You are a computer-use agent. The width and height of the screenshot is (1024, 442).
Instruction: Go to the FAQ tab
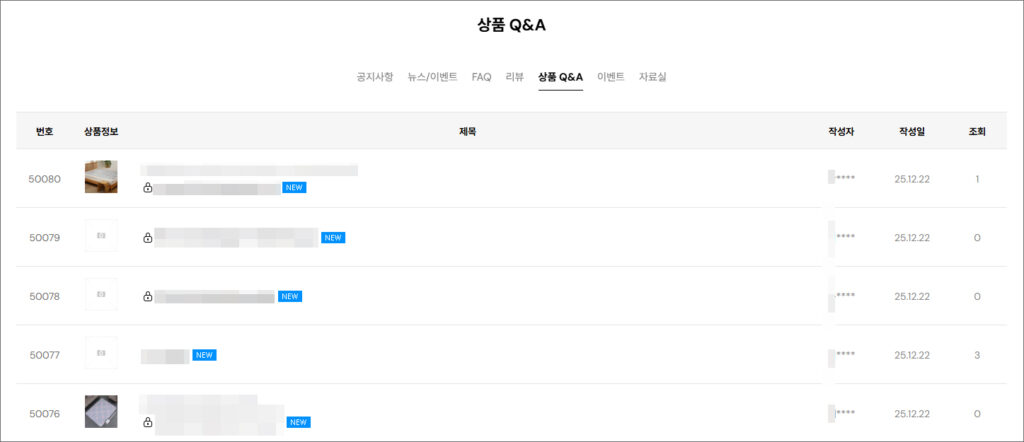(x=482, y=77)
